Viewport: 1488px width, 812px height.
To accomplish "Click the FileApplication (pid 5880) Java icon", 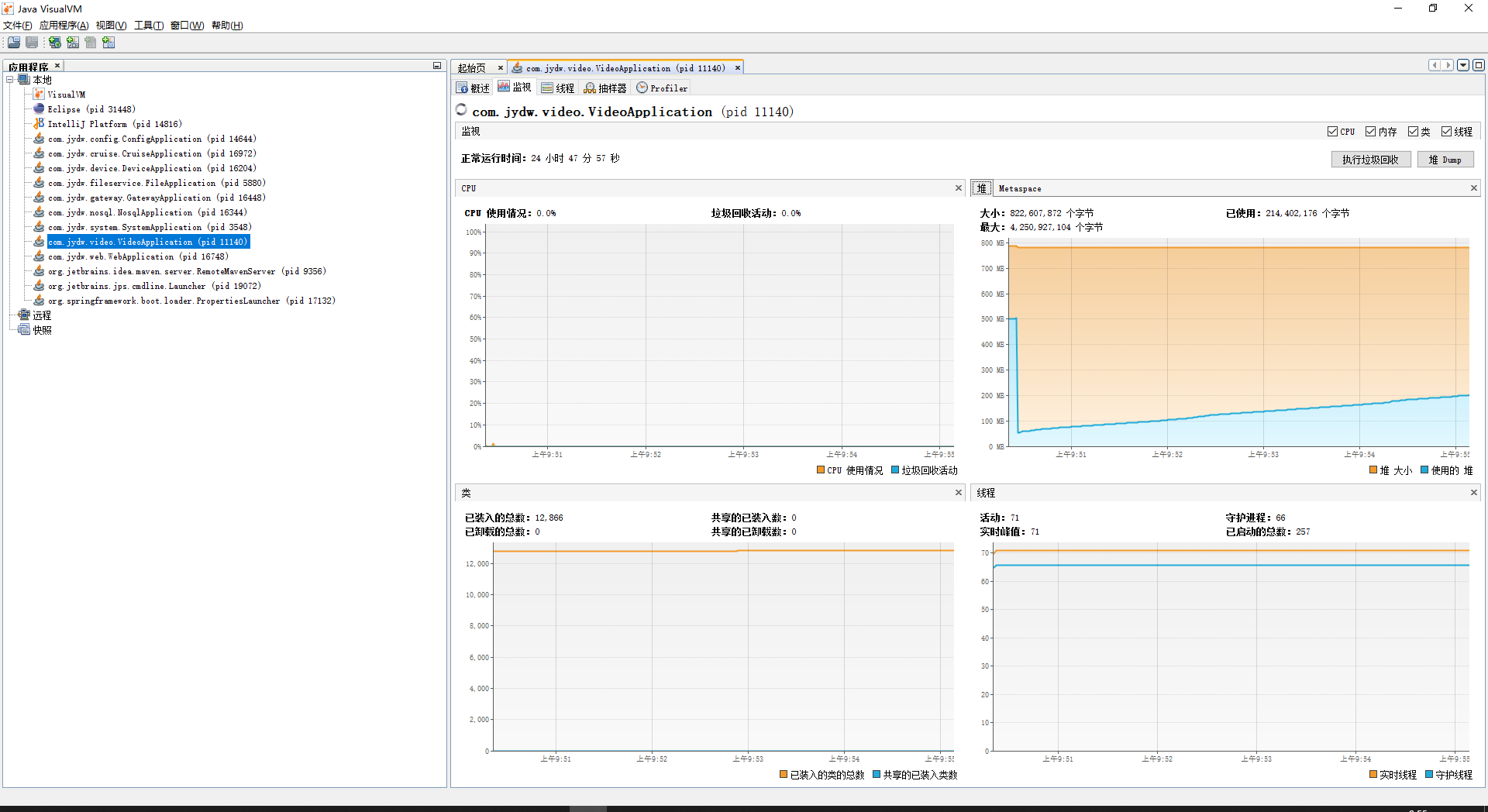I will (x=39, y=183).
